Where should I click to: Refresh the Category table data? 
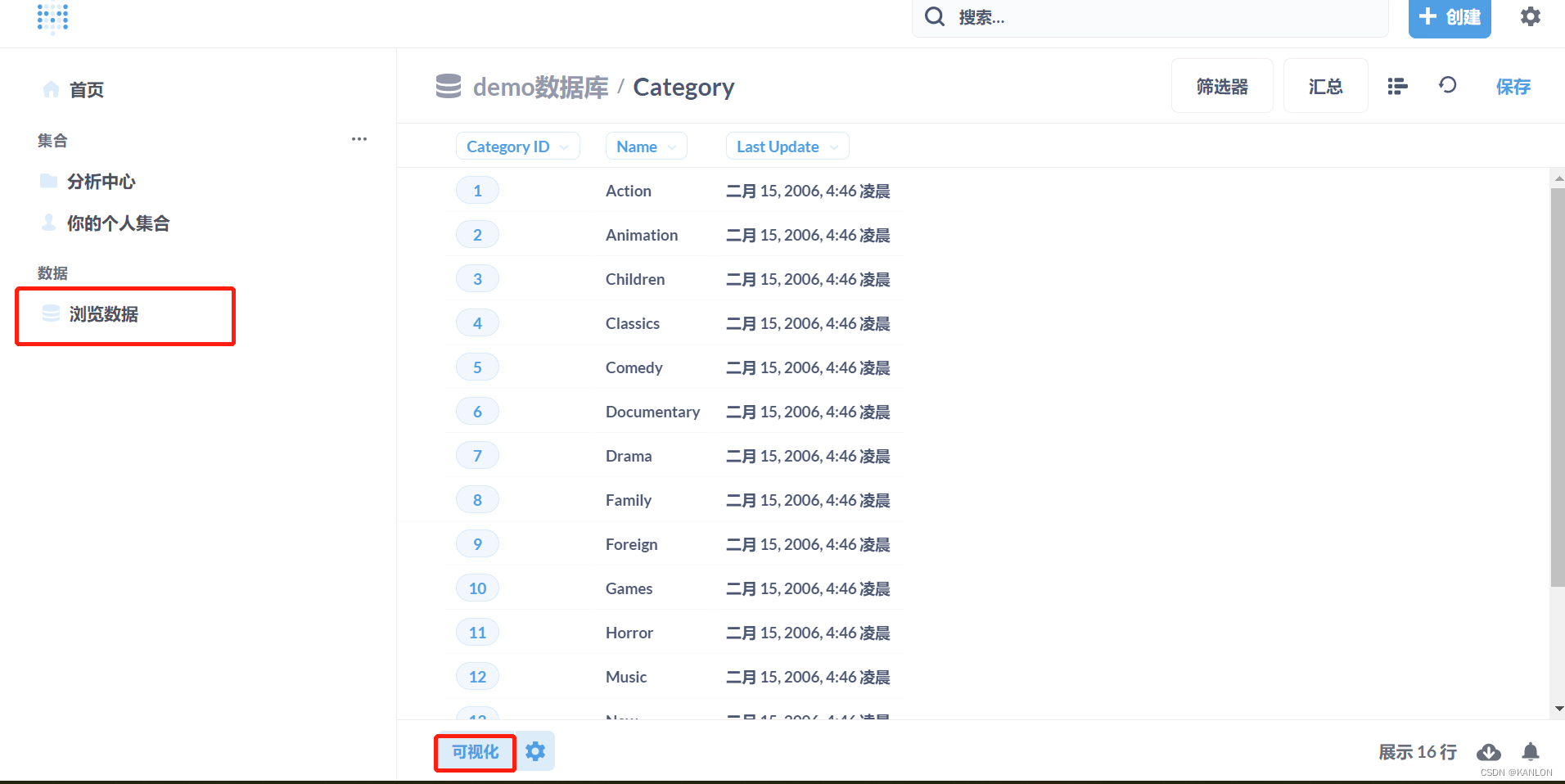click(x=1447, y=86)
